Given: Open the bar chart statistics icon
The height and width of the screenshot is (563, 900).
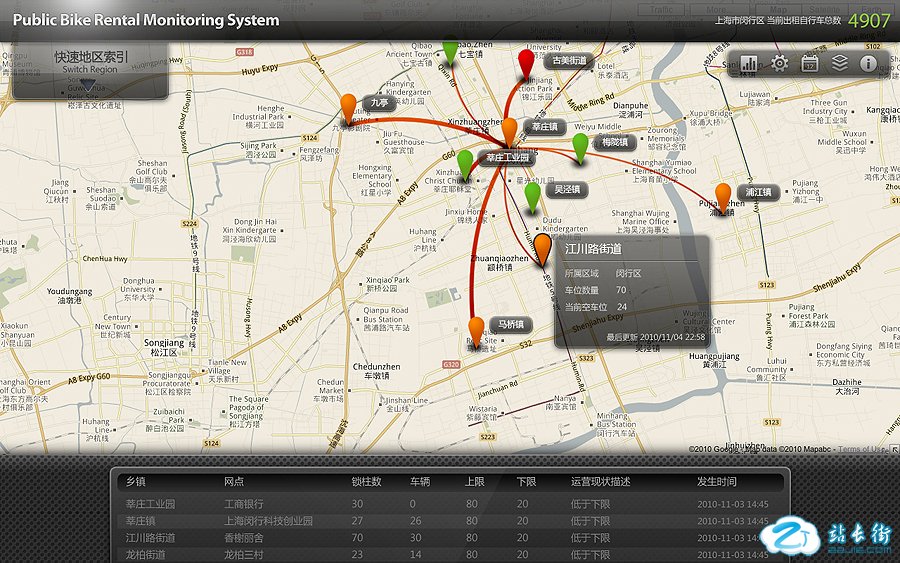Looking at the screenshot, I should pos(750,63).
